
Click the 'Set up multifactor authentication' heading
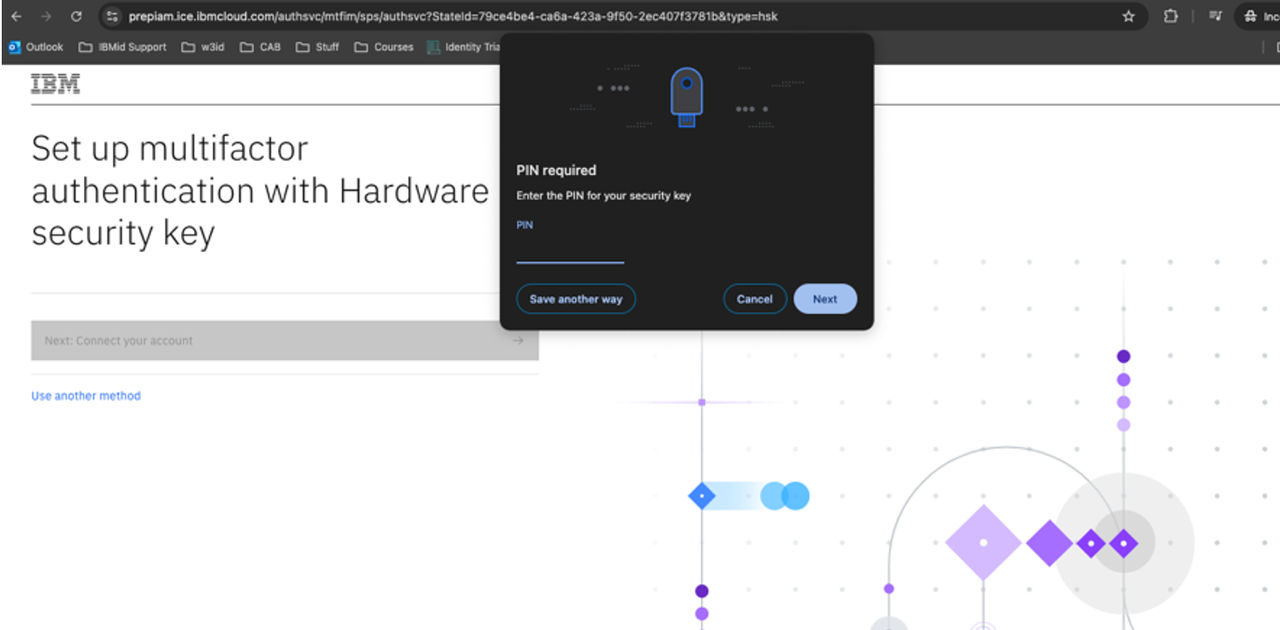pos(260,190)
